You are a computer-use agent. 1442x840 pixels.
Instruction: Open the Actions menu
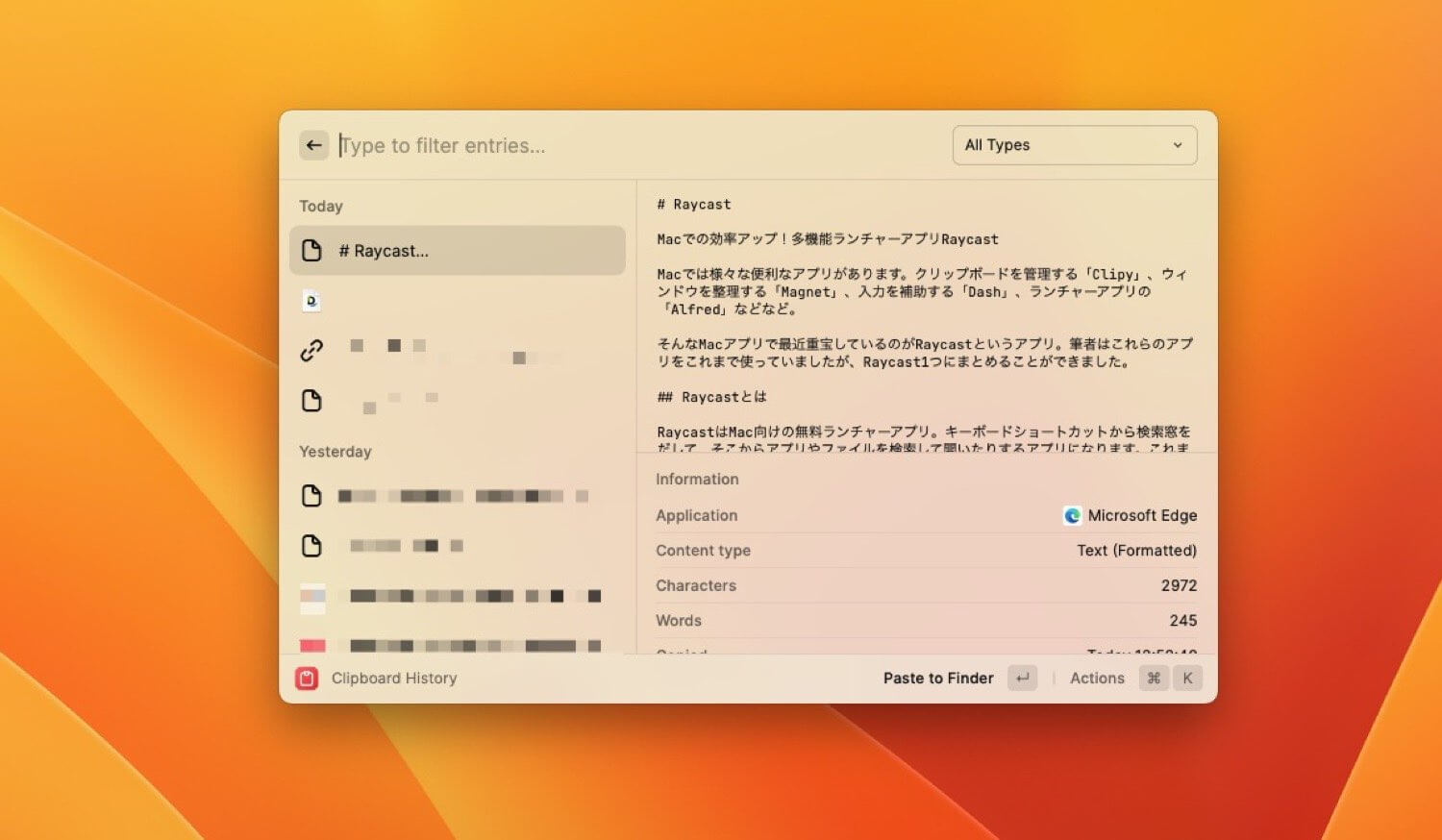[x=1097, y=679]
